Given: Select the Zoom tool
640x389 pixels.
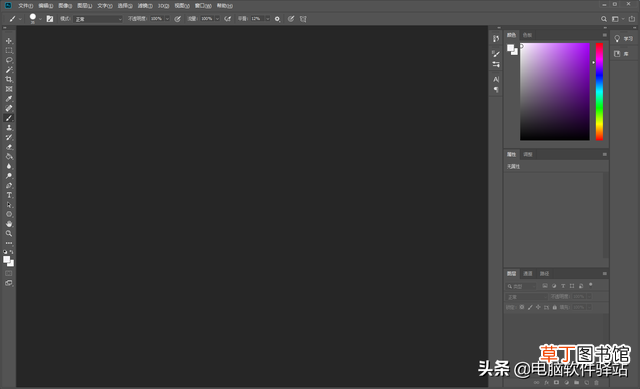Looking at the screenshot, I should 9,233.
